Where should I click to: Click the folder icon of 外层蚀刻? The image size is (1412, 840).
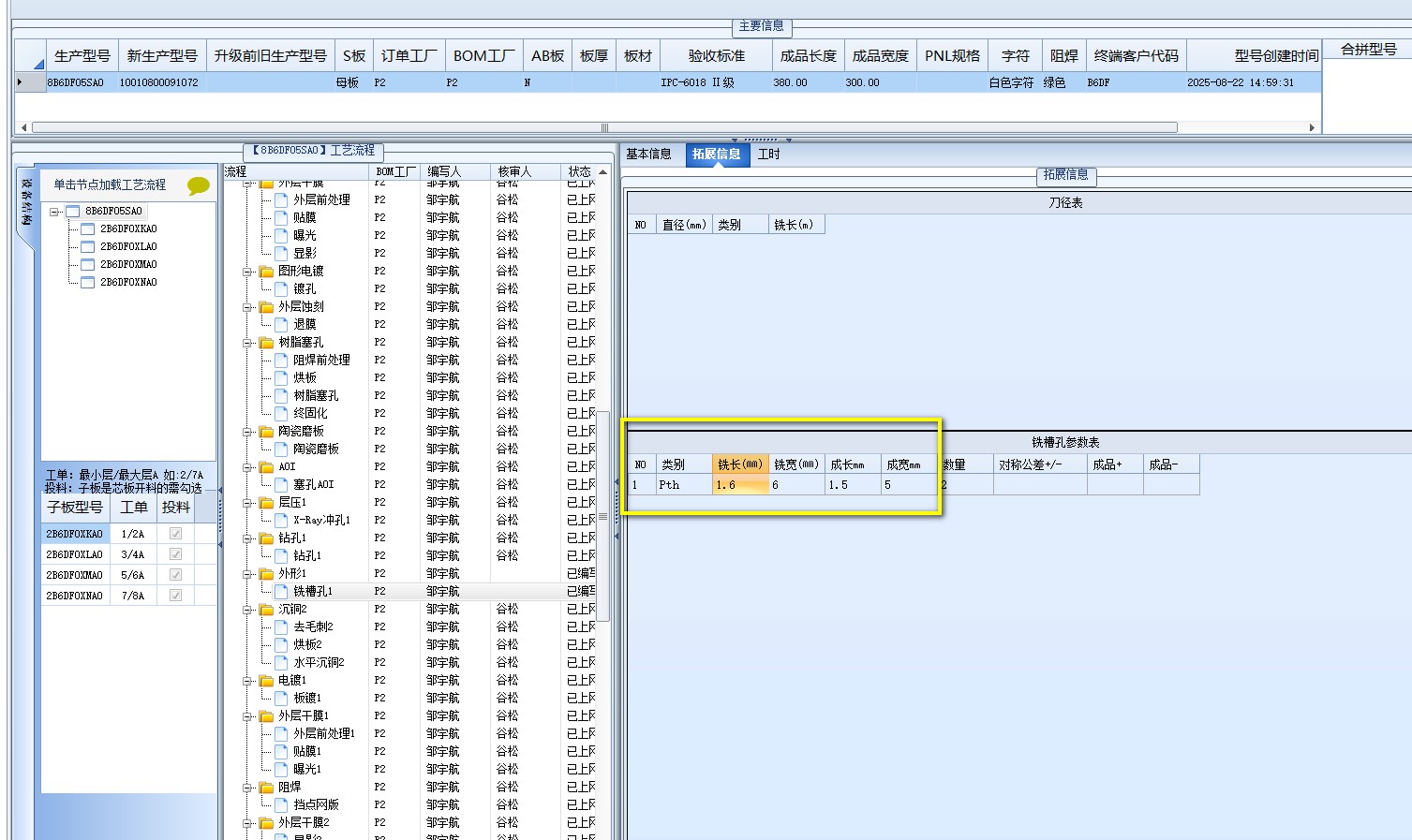pos(266,307)
